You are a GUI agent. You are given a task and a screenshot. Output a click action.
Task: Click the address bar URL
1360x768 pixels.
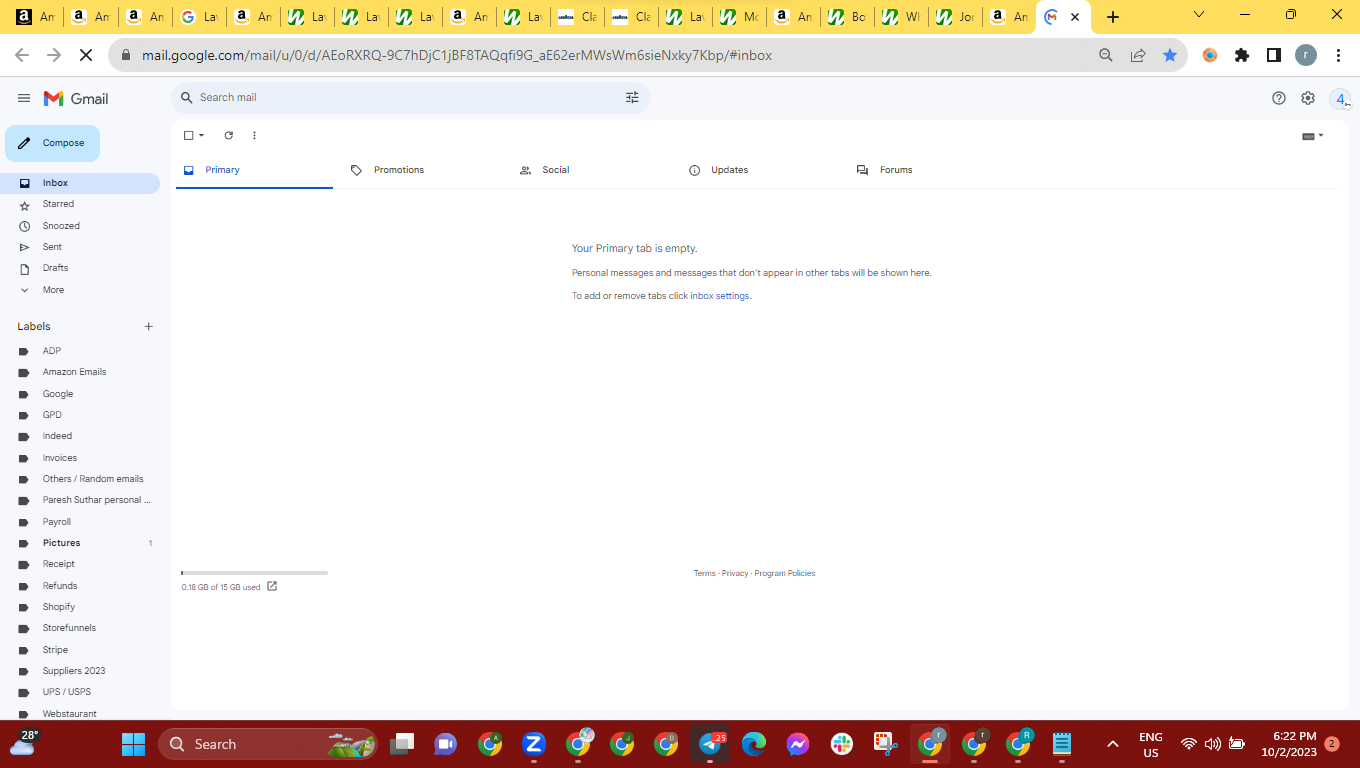[x=457, y=55]
